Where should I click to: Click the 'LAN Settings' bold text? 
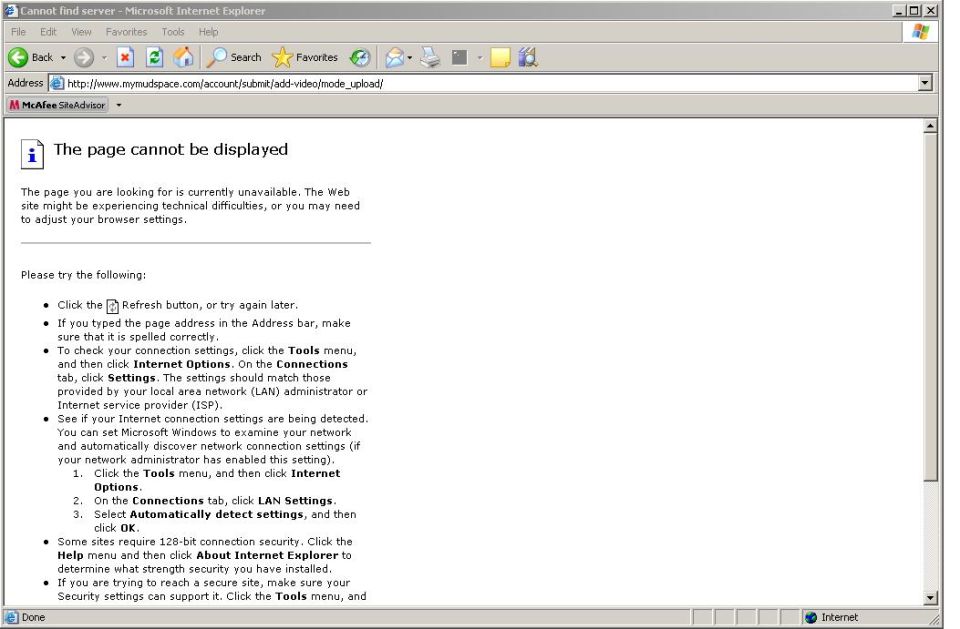[x=295, y=501]
